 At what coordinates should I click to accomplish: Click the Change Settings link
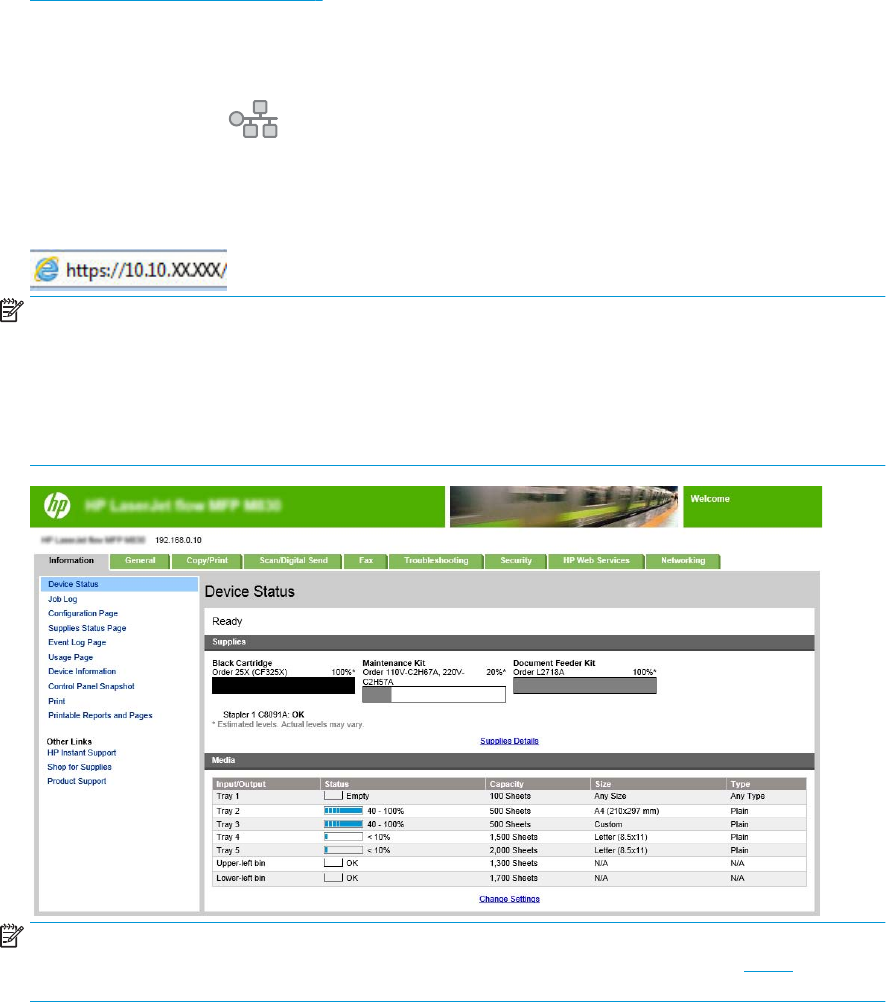click(509, 899)
